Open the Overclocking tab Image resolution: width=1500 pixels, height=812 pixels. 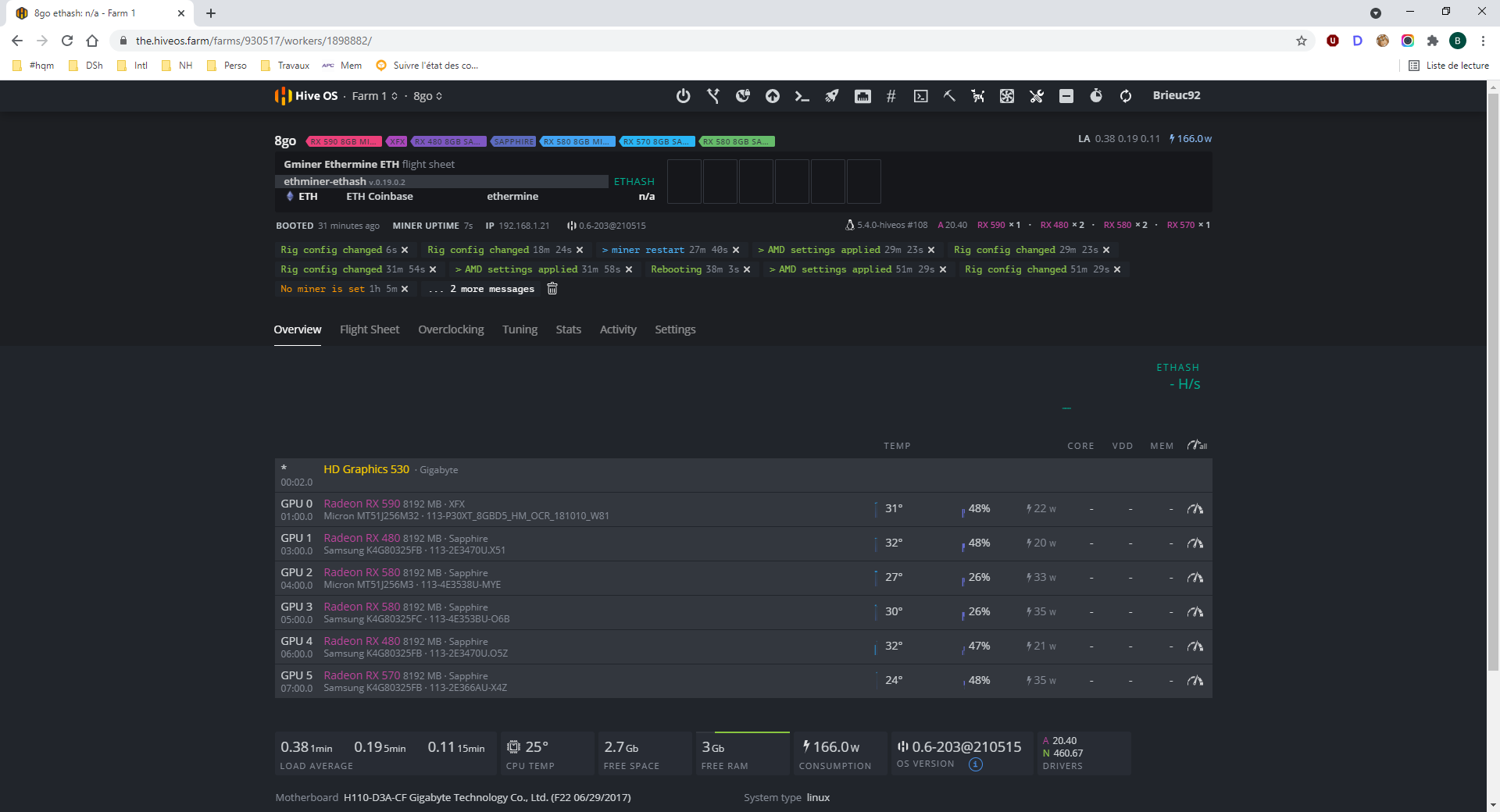[x=451, y=329]
